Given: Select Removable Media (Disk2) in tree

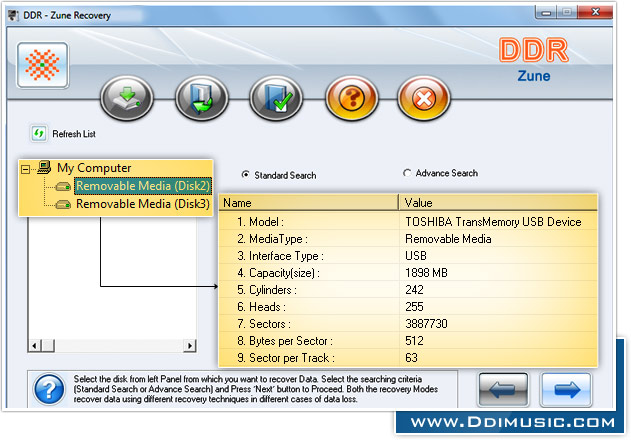Looking at the screenshot, I should point(142,186).
